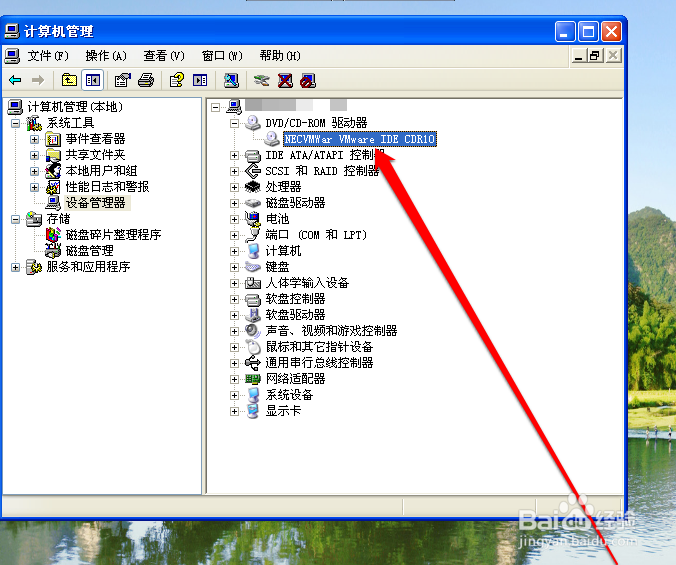The width and height of the screenshot is (676, 565).
Task: Expand the 磁盘驱动器 category
Action: click(x=234, y=203)
